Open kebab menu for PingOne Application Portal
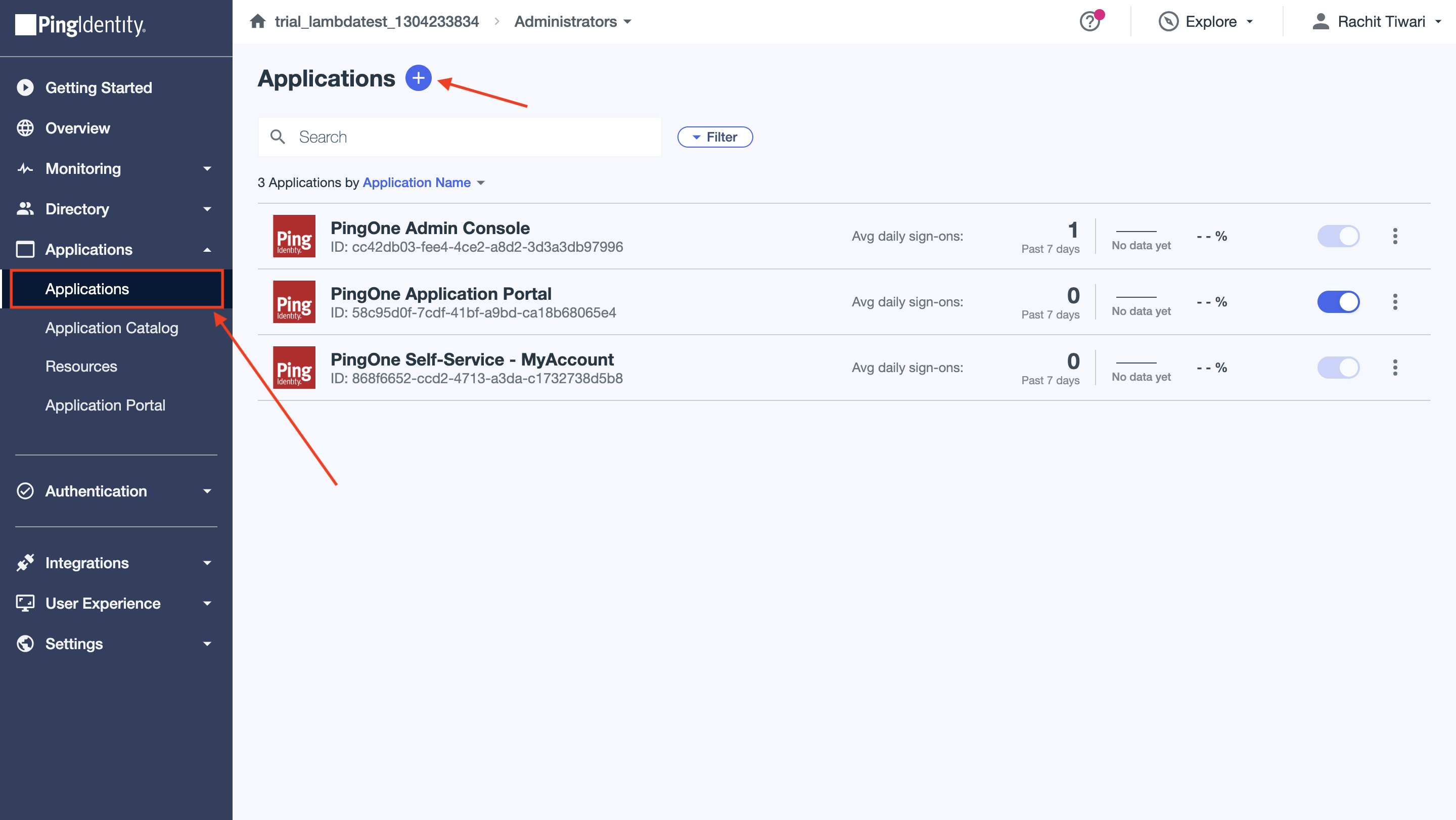 pos(1394,302)
